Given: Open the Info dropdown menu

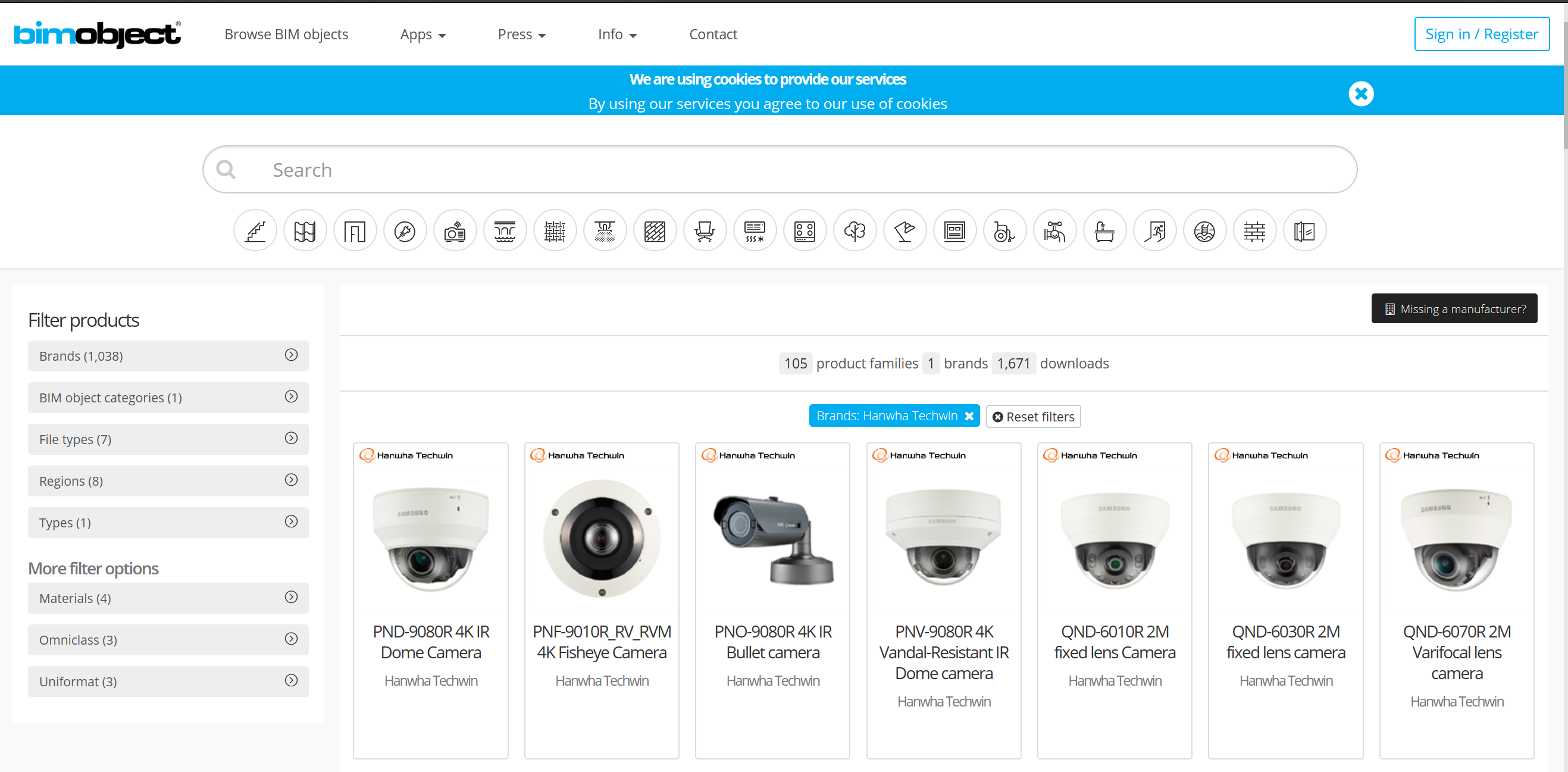Looking at the screenshot, I should pos(617,35).
